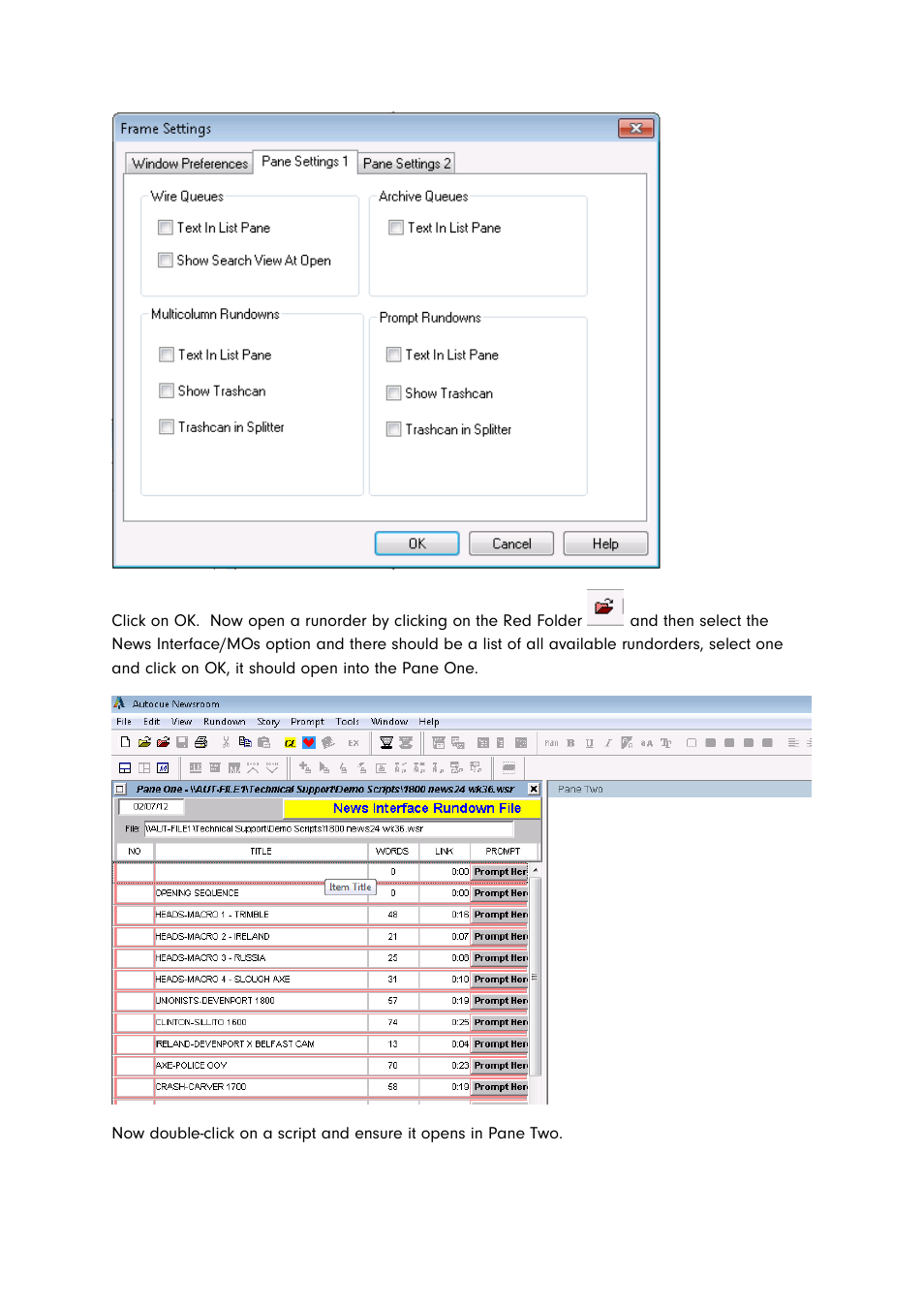This screenshot has height=1308, width=924.
Task: Toggle Wire Queues Text In List Pane
Action: pyautogui.click(x=165, y=228)
